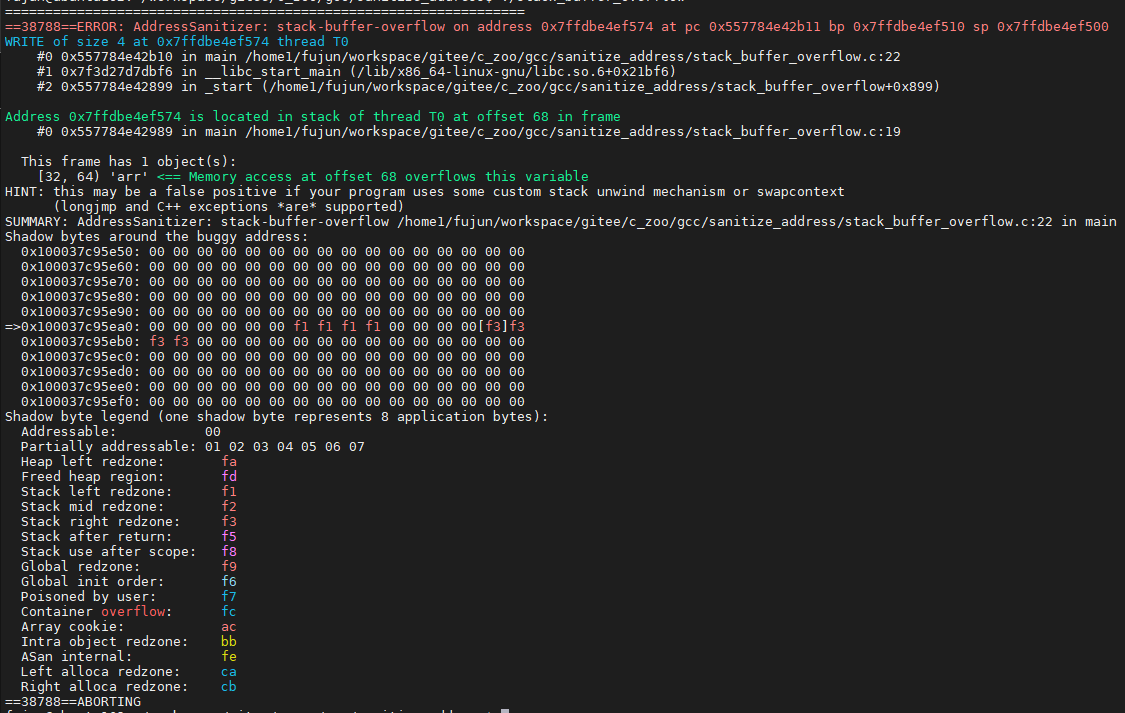
Task: Click the yellow 'bb' intra object value
Action: (x=229, y=642)
